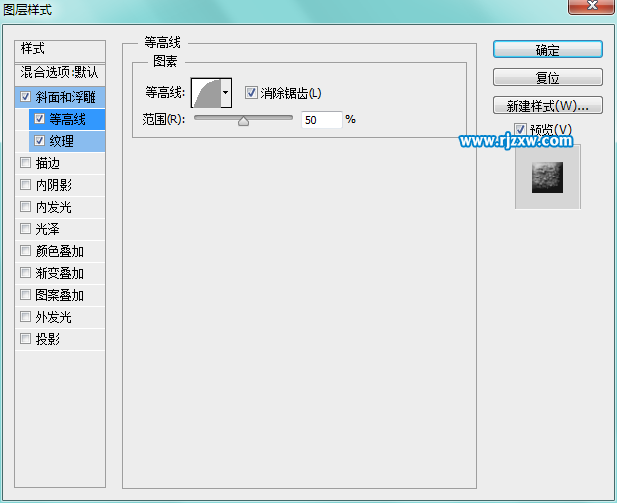Screen dimensions: 617x503
Task: Click the 复位 button
Action: [x=547, y=77]
